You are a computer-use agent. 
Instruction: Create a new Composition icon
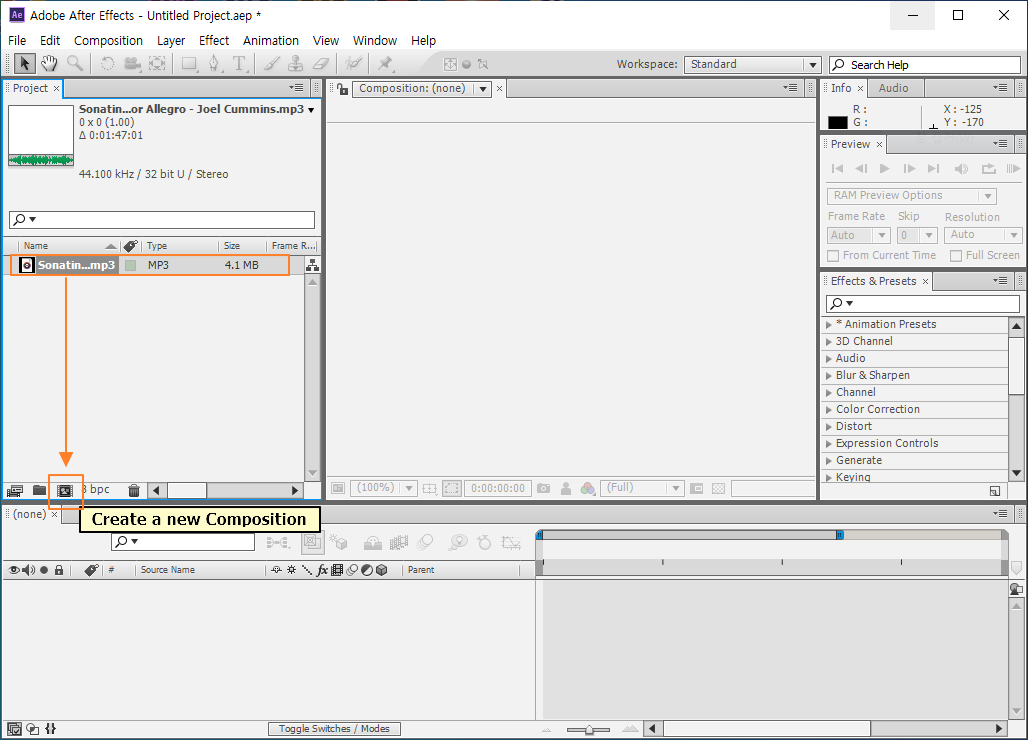click(x=65, y=490)
